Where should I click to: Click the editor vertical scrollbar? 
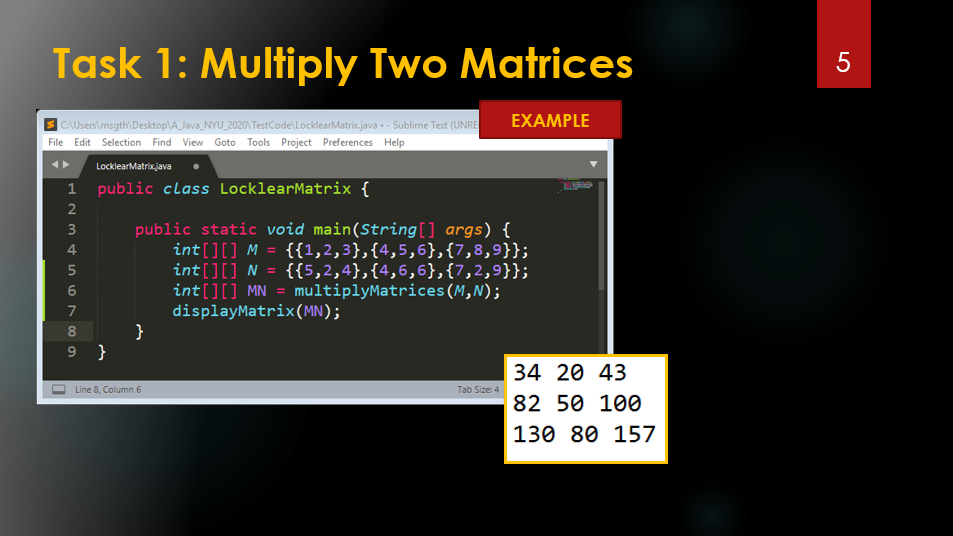[x=602, y=236]
